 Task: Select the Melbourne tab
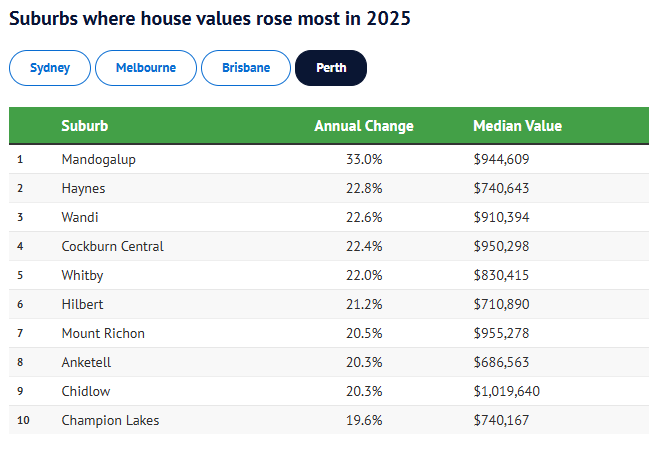click(146, 68)
